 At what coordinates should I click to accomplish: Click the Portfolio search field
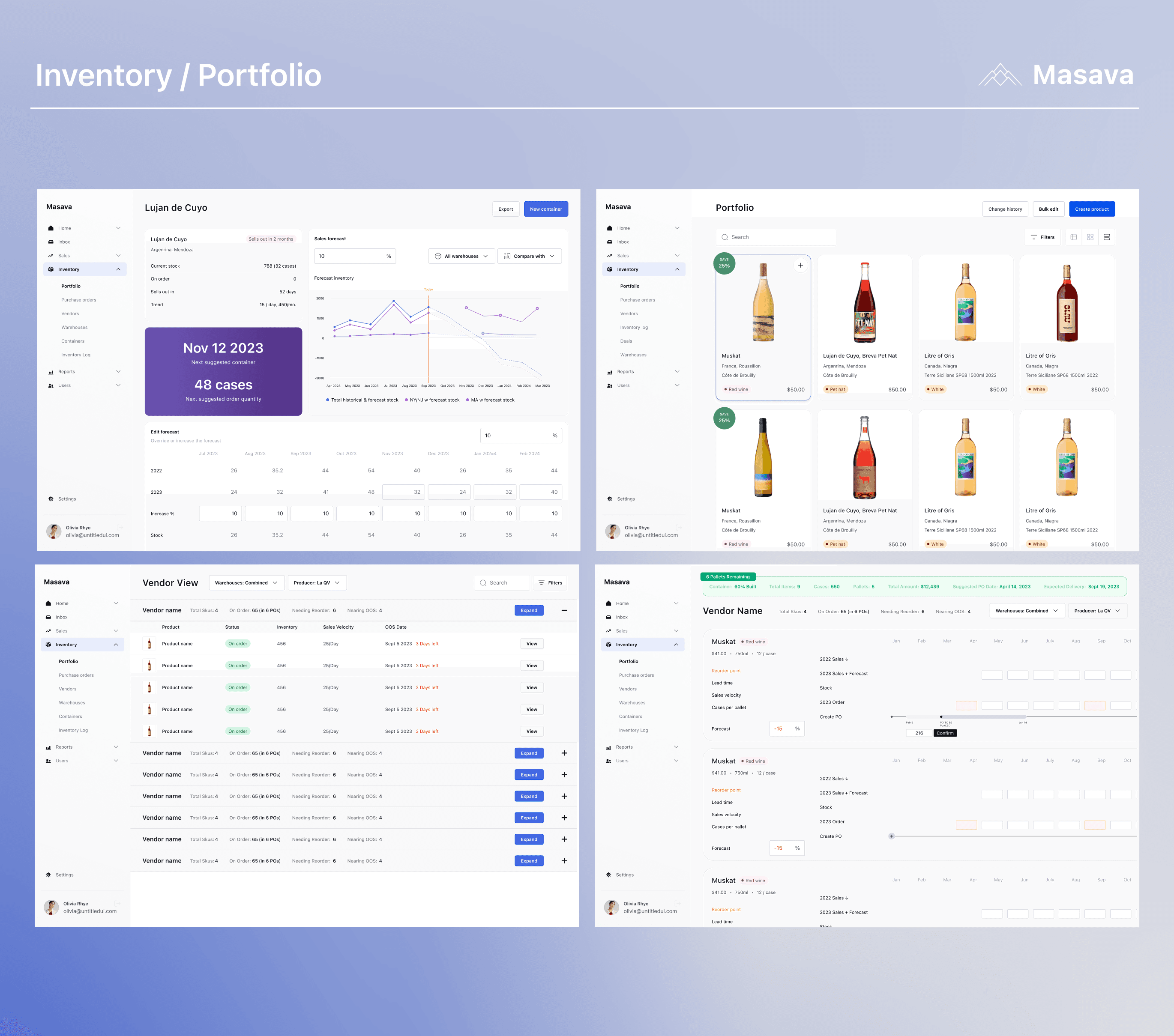(x=776, y=237)
